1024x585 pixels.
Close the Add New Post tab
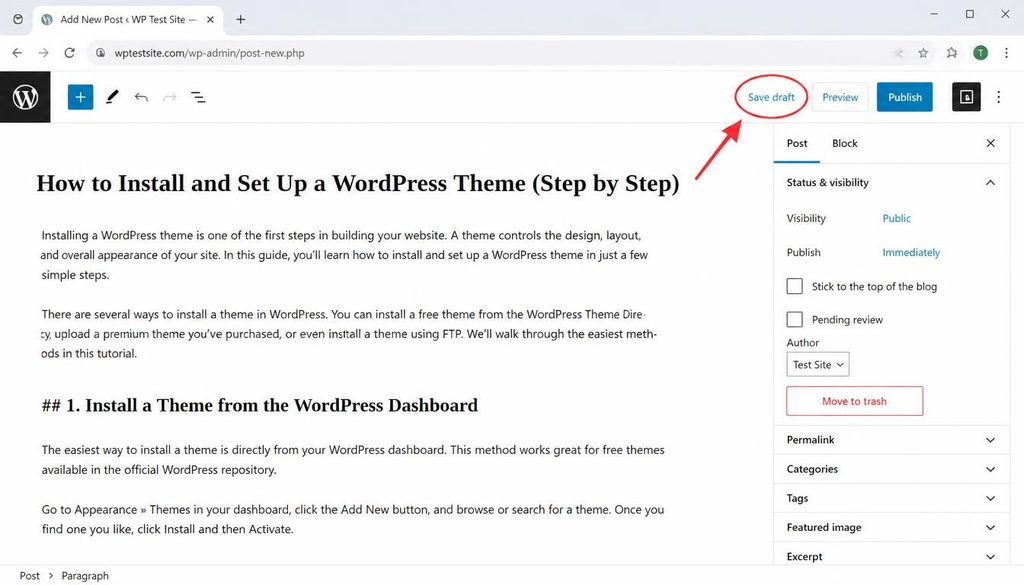[x=210, y=20]
